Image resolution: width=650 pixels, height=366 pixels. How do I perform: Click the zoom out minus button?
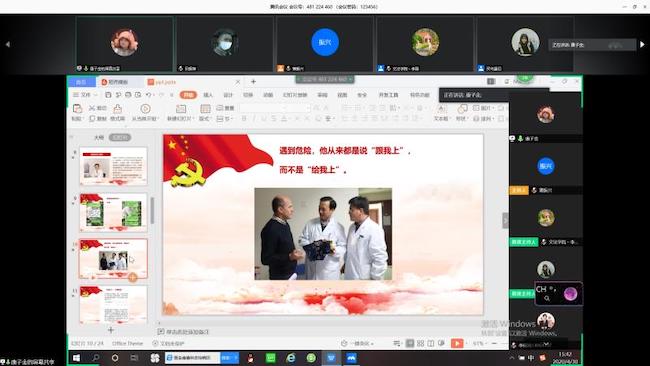tap(494, 343)
